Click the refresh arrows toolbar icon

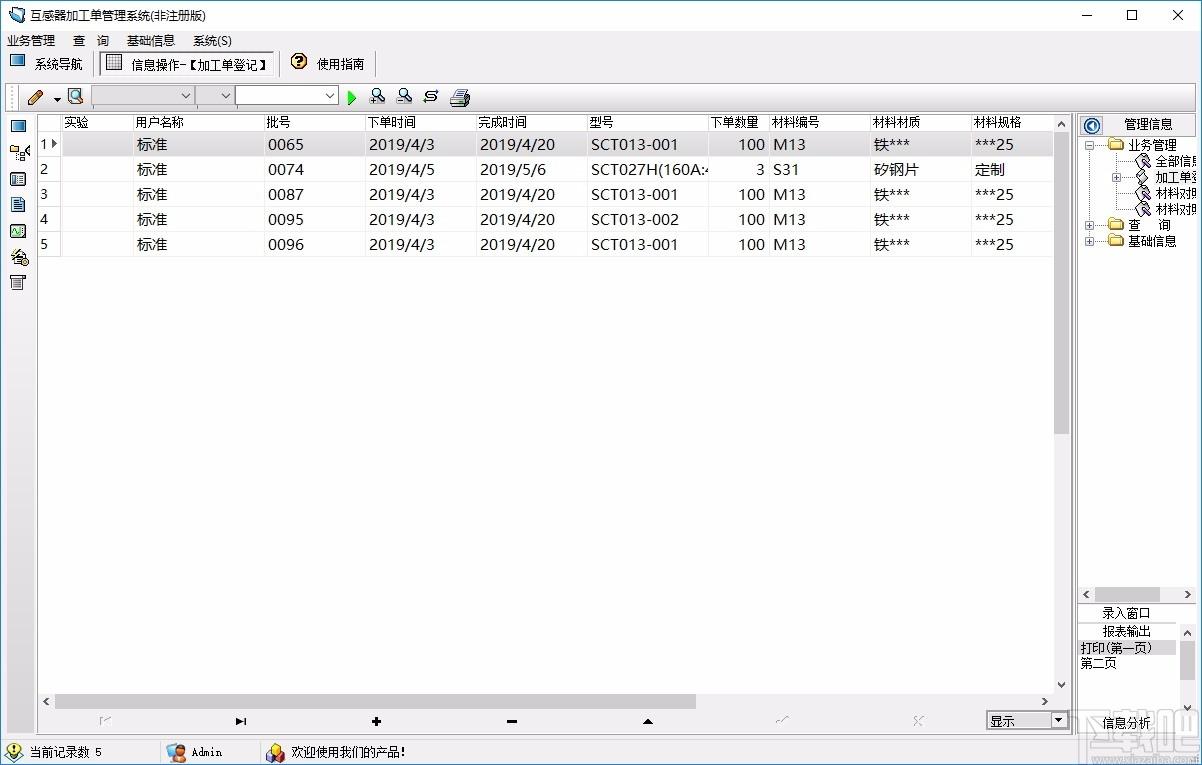click(431, 96)
